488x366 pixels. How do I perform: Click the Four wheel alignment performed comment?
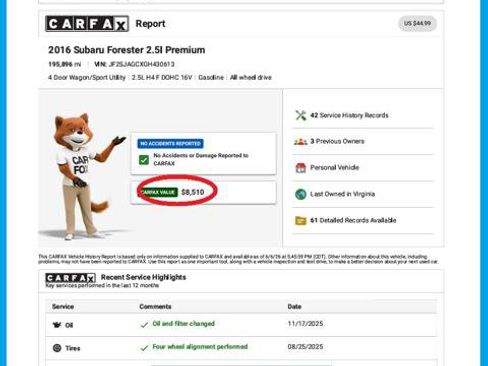coord(200,347)
